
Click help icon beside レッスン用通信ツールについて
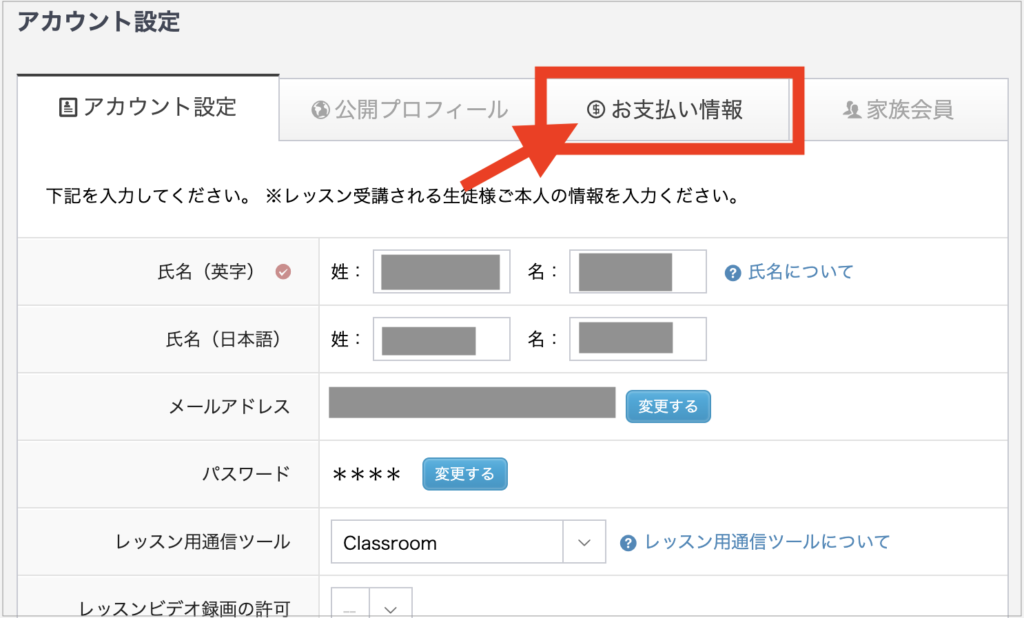point(628,543)
